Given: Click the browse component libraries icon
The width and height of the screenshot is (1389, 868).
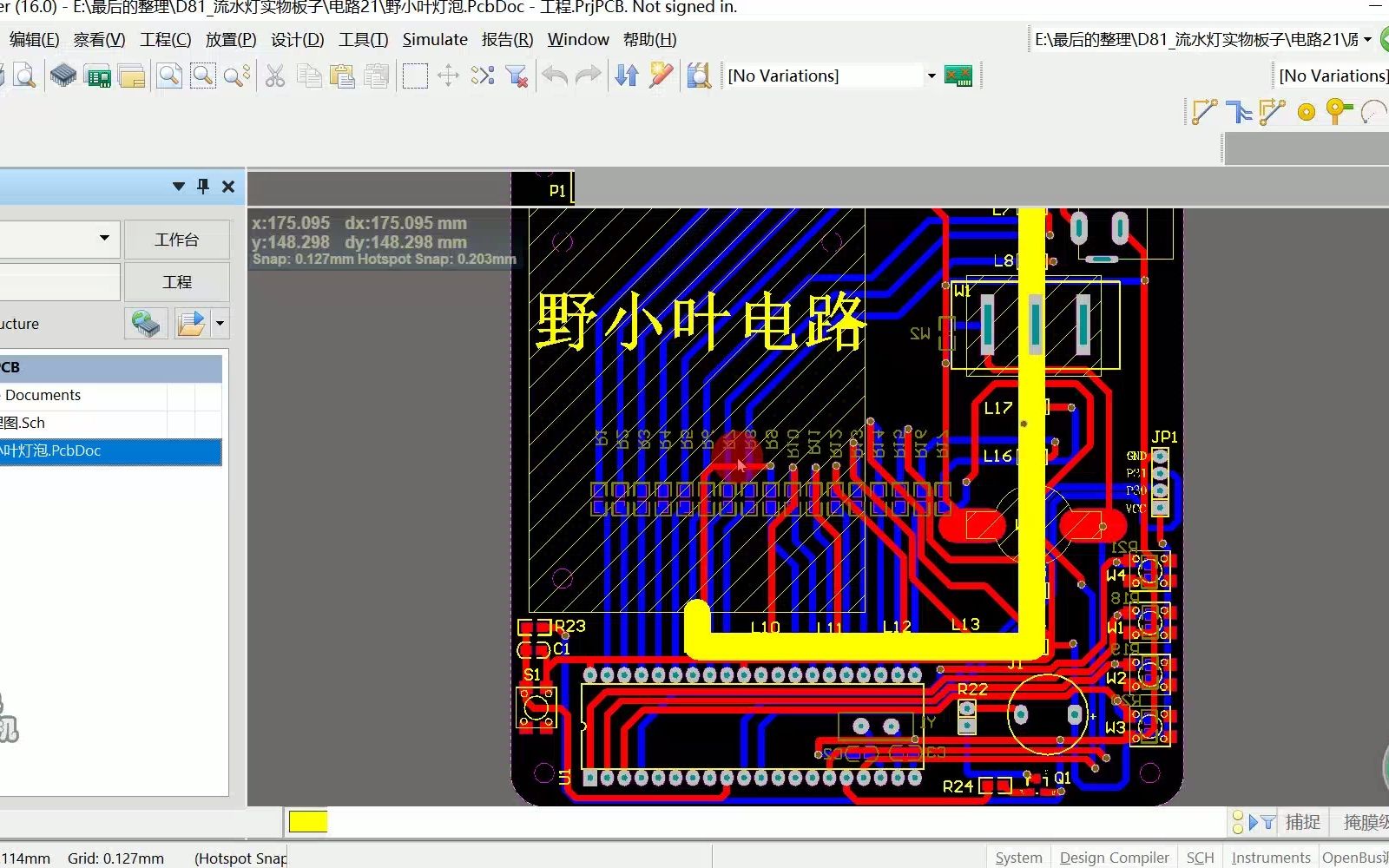Looking at the screenshot, I should [699, 76].
